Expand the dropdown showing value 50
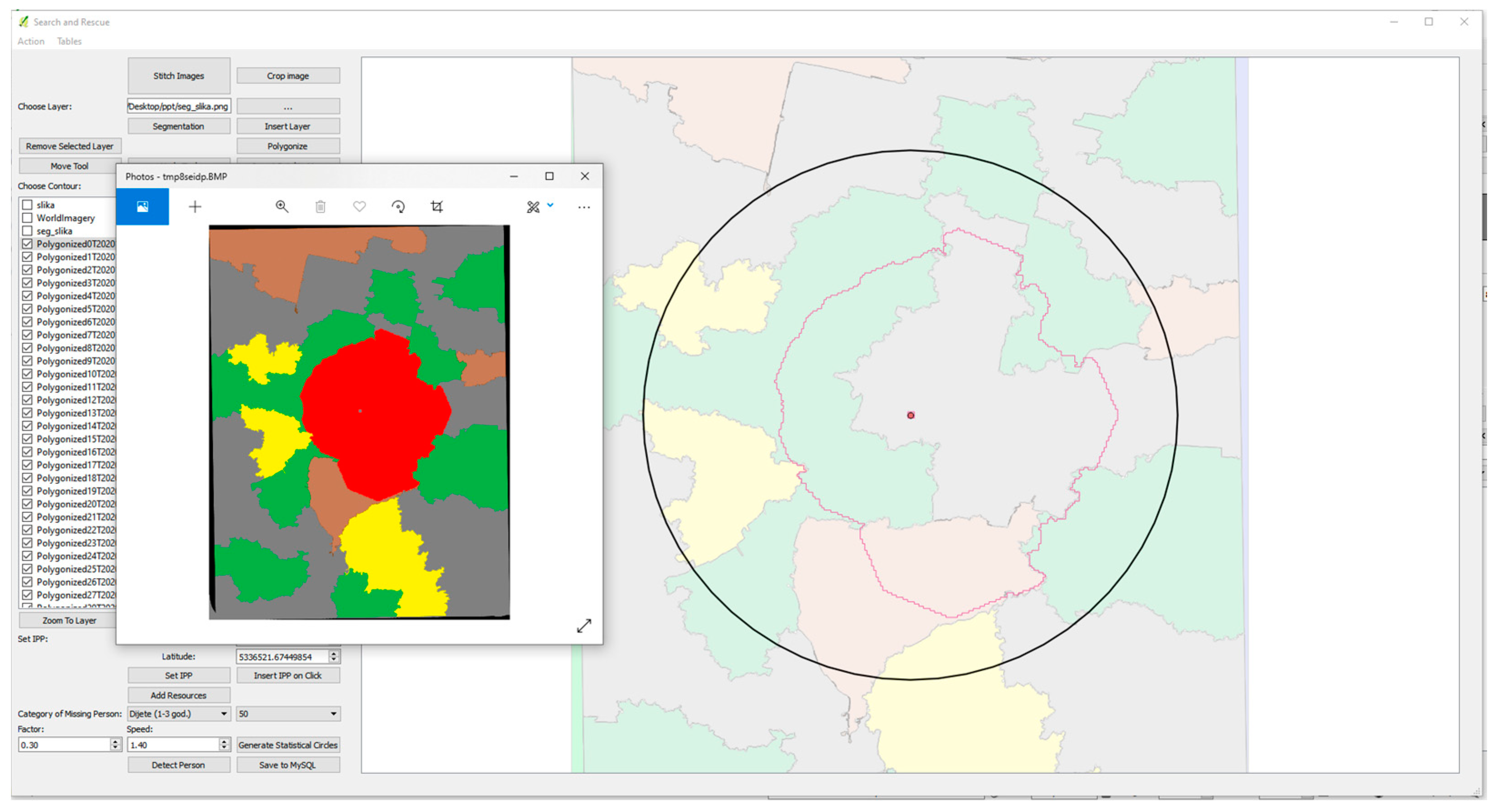1498x812 pixels. click(288, 714)
